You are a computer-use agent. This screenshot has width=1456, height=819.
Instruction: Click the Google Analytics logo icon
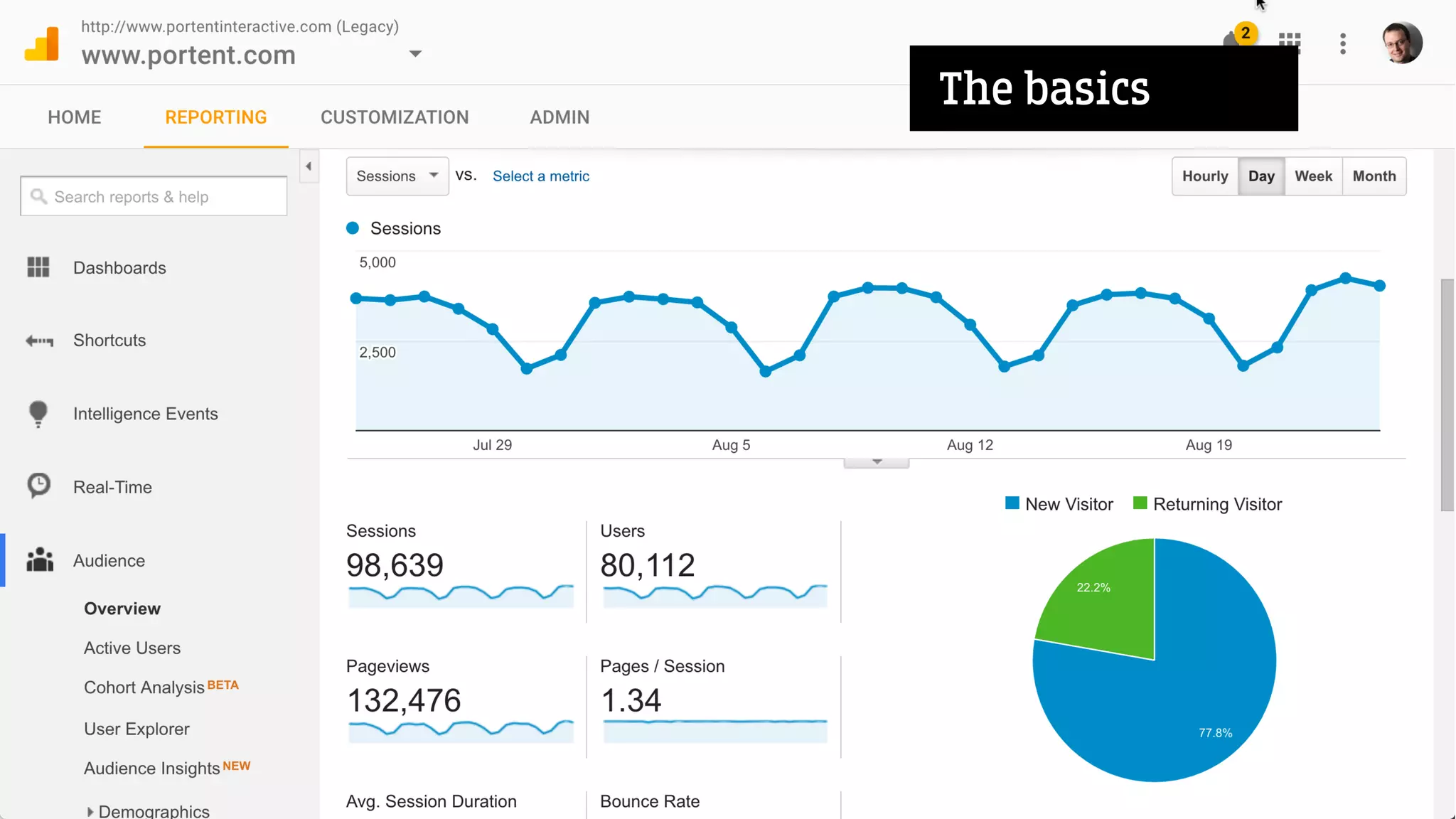coord(42,44)
